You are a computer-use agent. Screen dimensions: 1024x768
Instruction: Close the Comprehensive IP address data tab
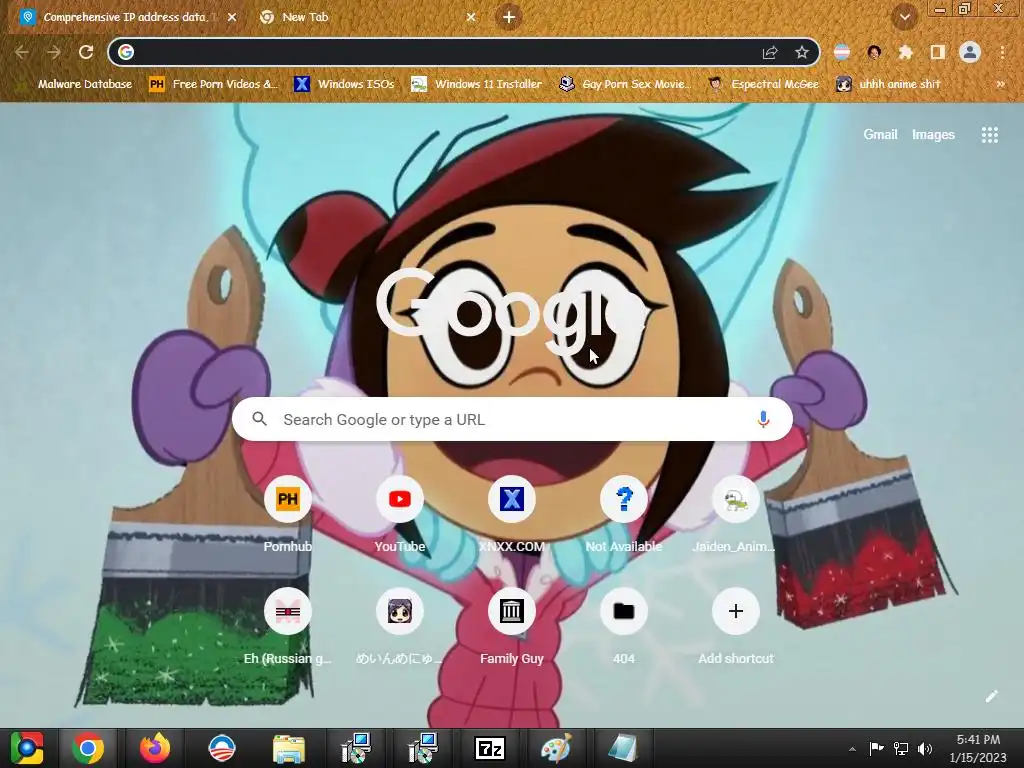point(232,18)
